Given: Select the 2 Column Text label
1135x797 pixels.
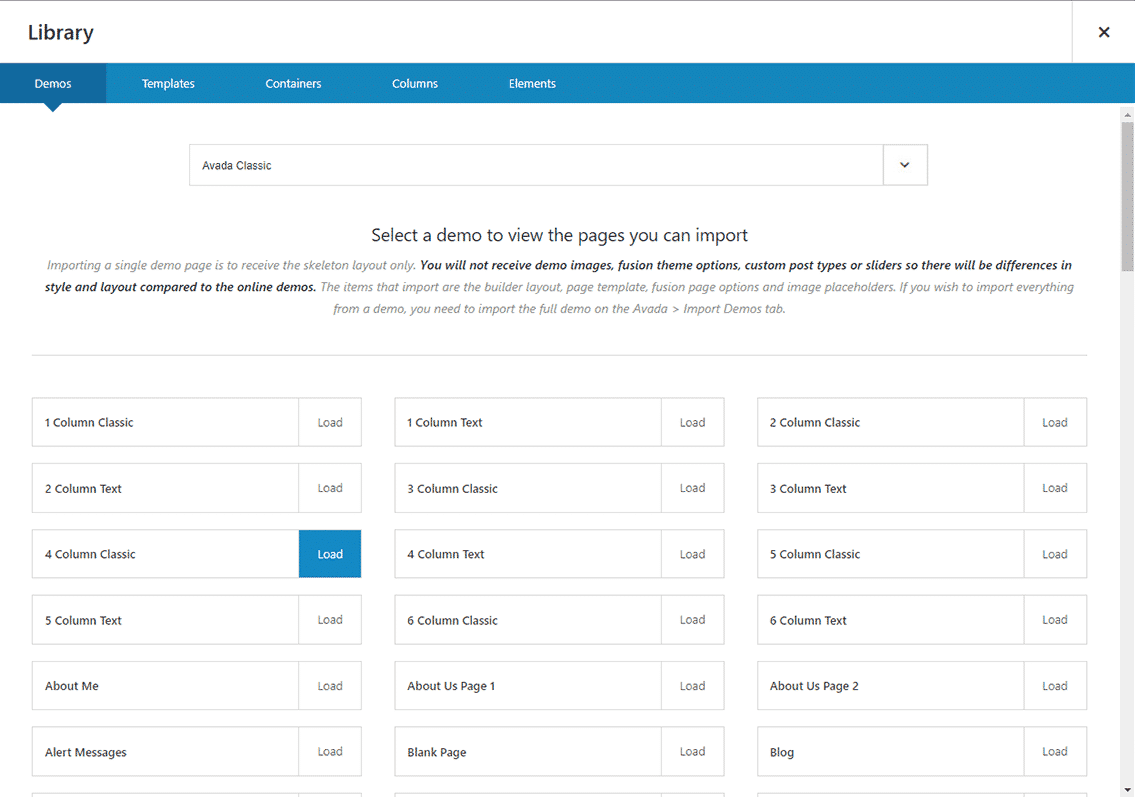Looking at the screenshot, I should pos(83,489).
